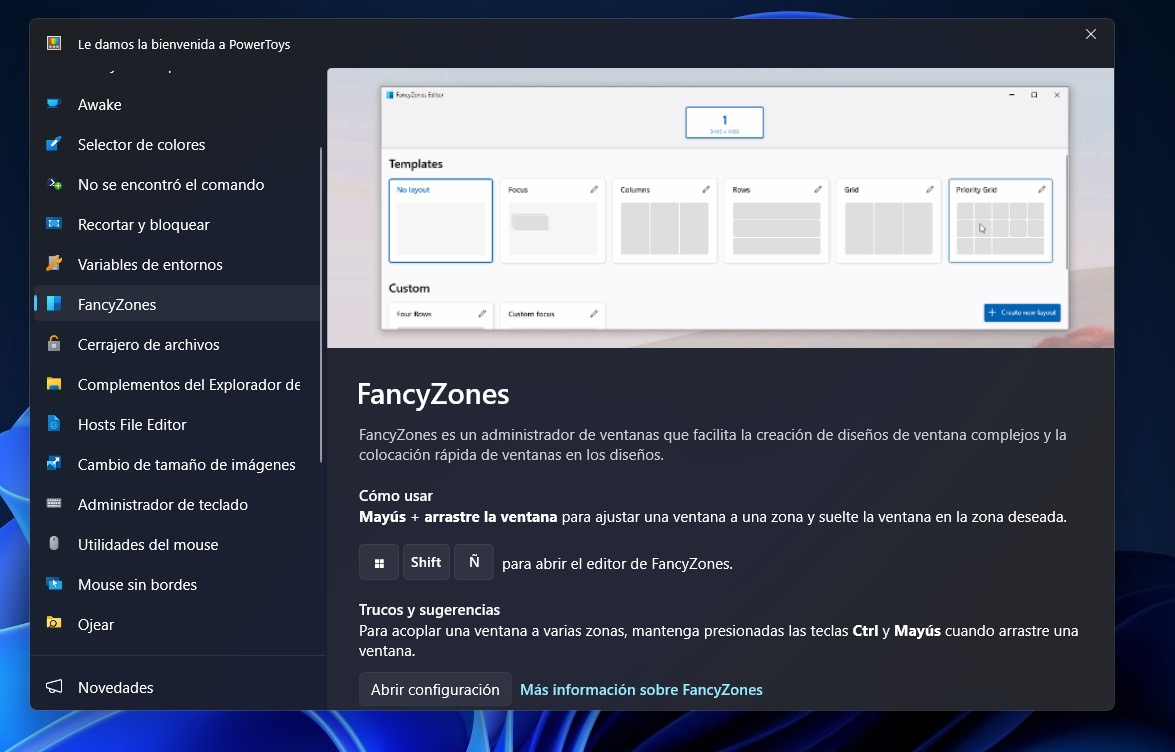1175x752 pixels.
Task: Click 'para abrir el editor de FancyZones' text
Action: point(617,563)
